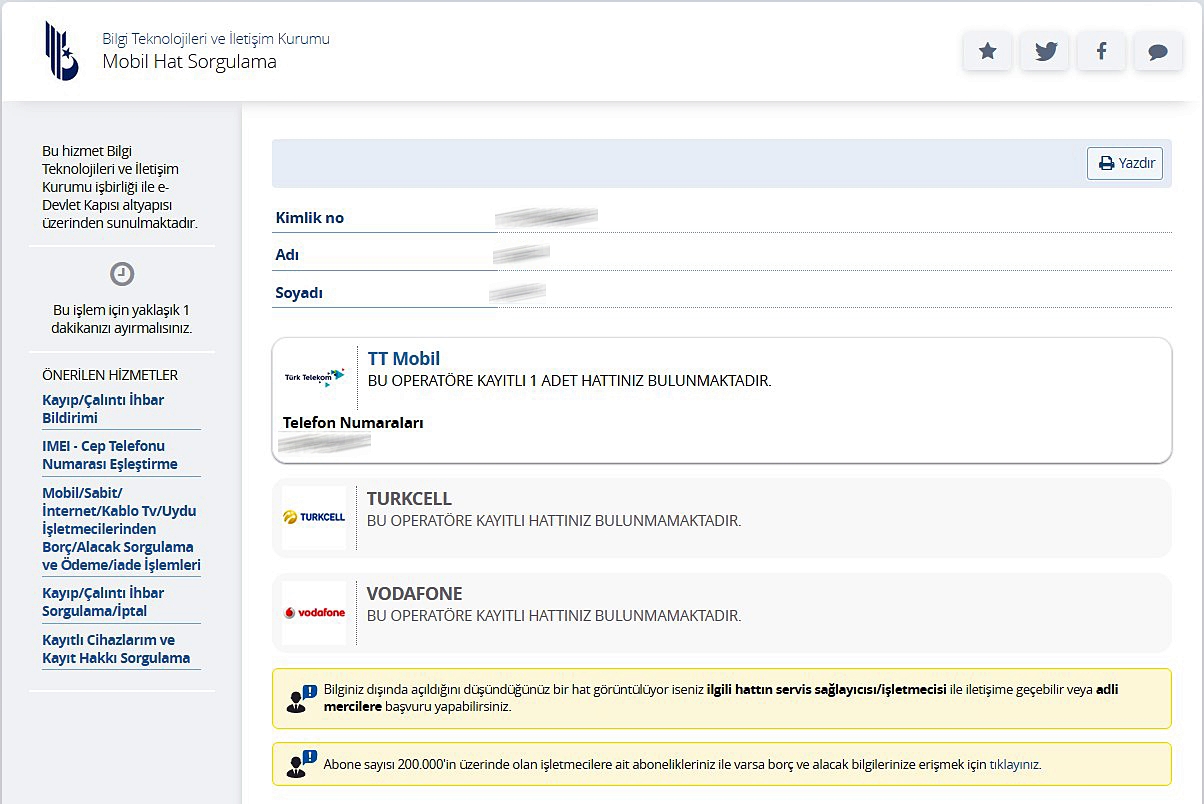Select the TT Mobil operator heading
1204x804 pixels.
tap(403, 359)
